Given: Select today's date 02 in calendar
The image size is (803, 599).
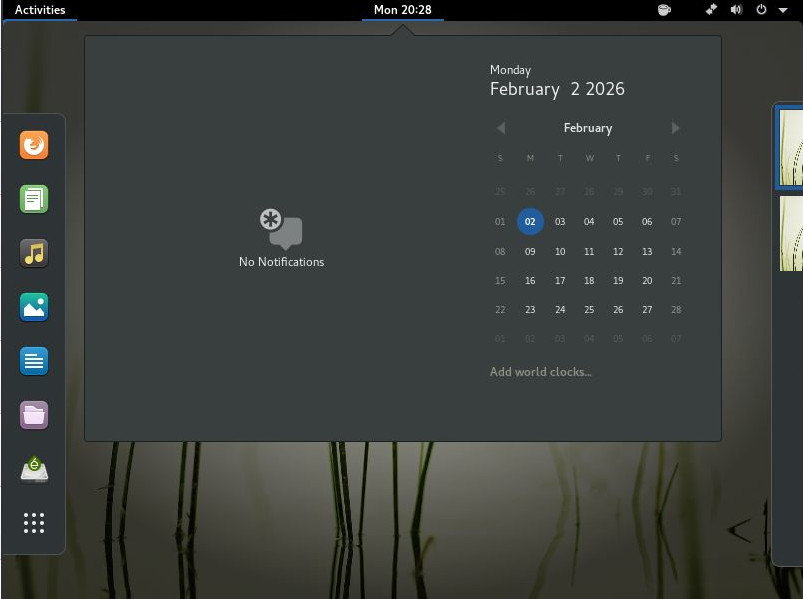Looking at the screenshot, I should point(530,222).
